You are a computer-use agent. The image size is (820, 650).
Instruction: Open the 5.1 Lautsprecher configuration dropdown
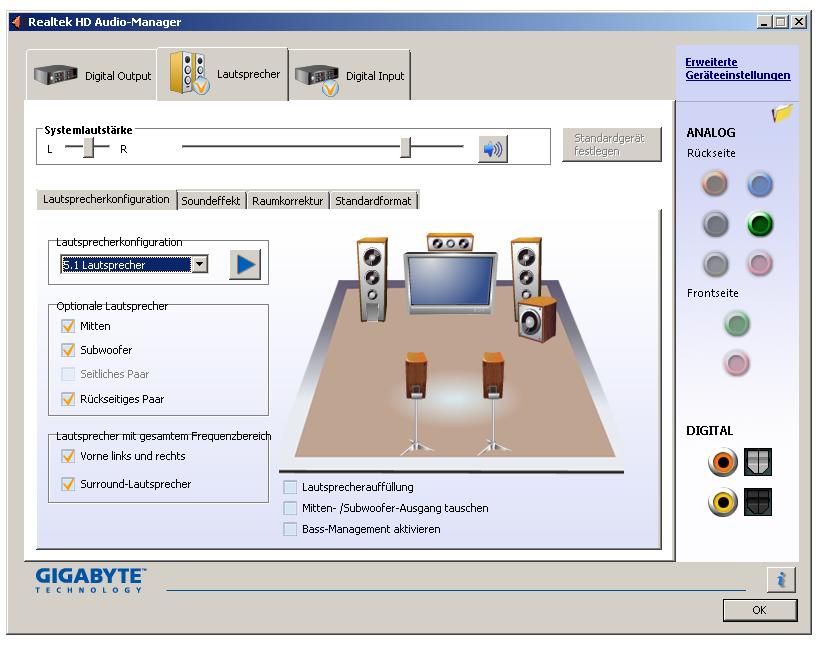[199, 265]
